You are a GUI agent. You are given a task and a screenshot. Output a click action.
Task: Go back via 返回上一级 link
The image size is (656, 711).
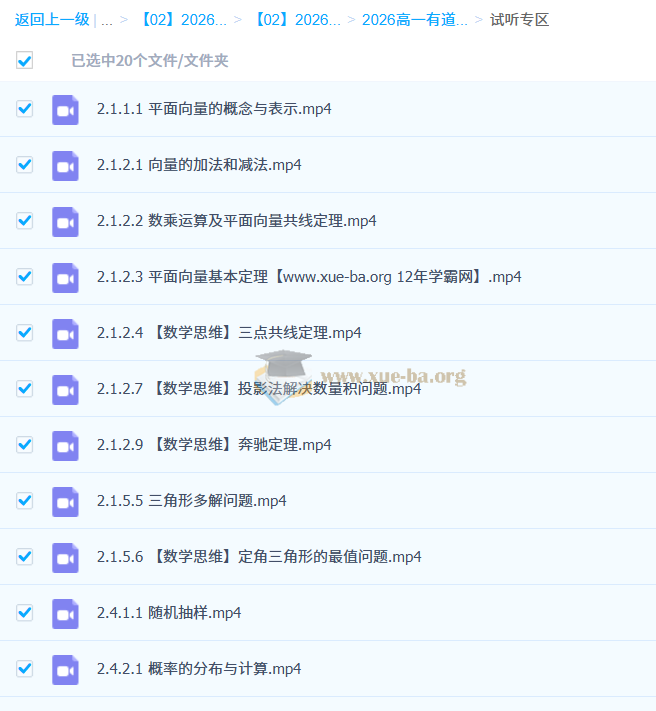[x=52, y=20]
